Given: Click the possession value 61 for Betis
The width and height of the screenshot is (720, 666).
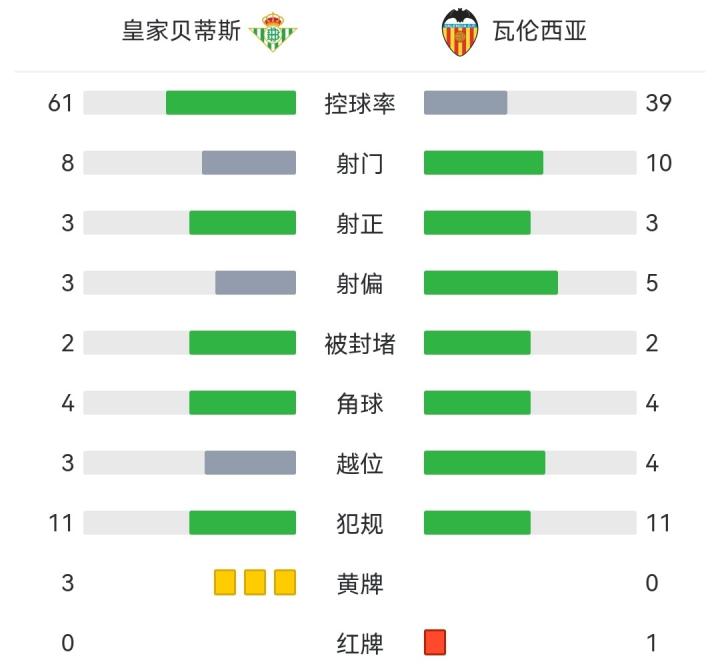Looking at the screenshot, I should pyautogui.click(x=60, y=103).
